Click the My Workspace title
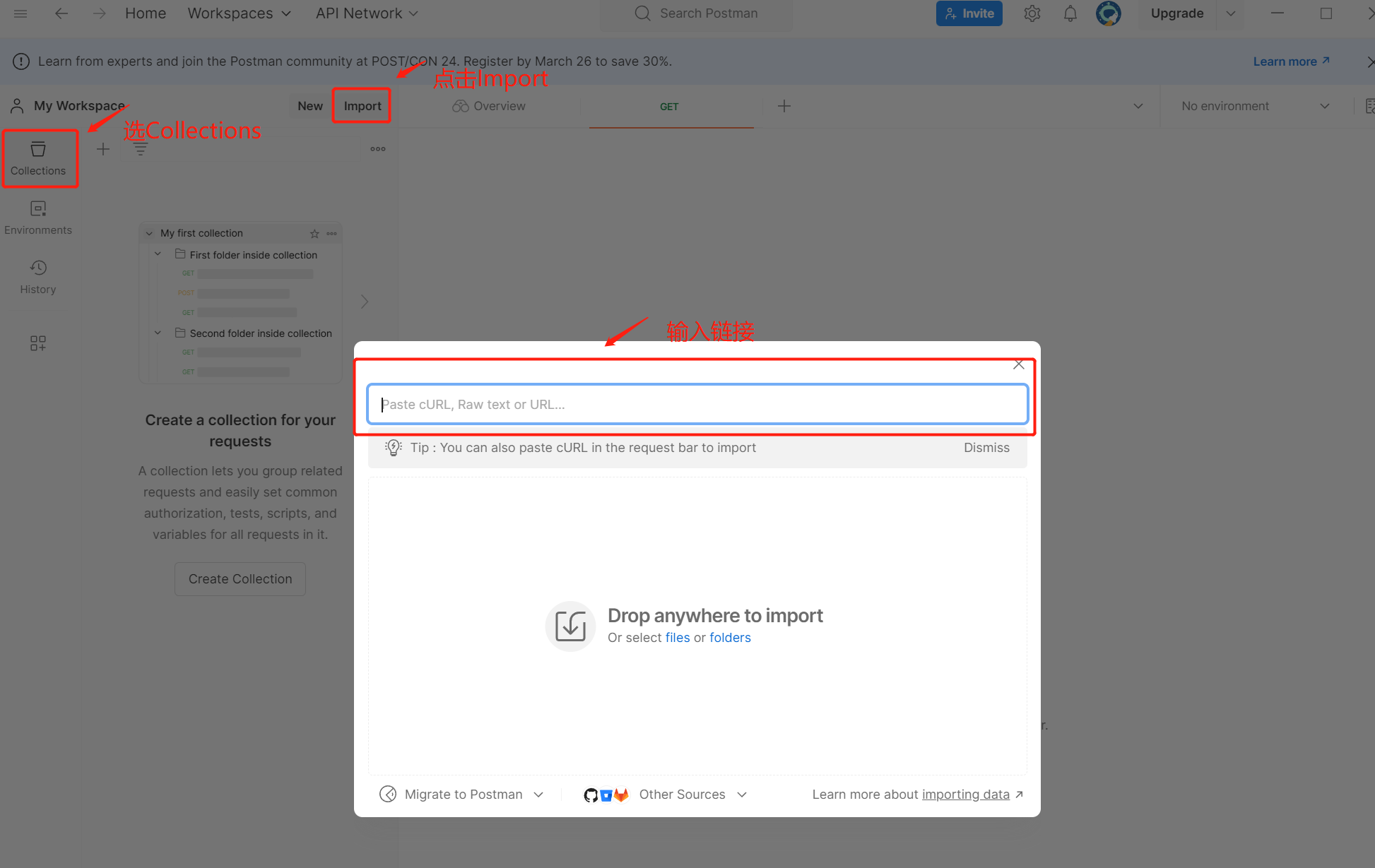Screen dimensions: 1375x868 click(x=79, y=106)
